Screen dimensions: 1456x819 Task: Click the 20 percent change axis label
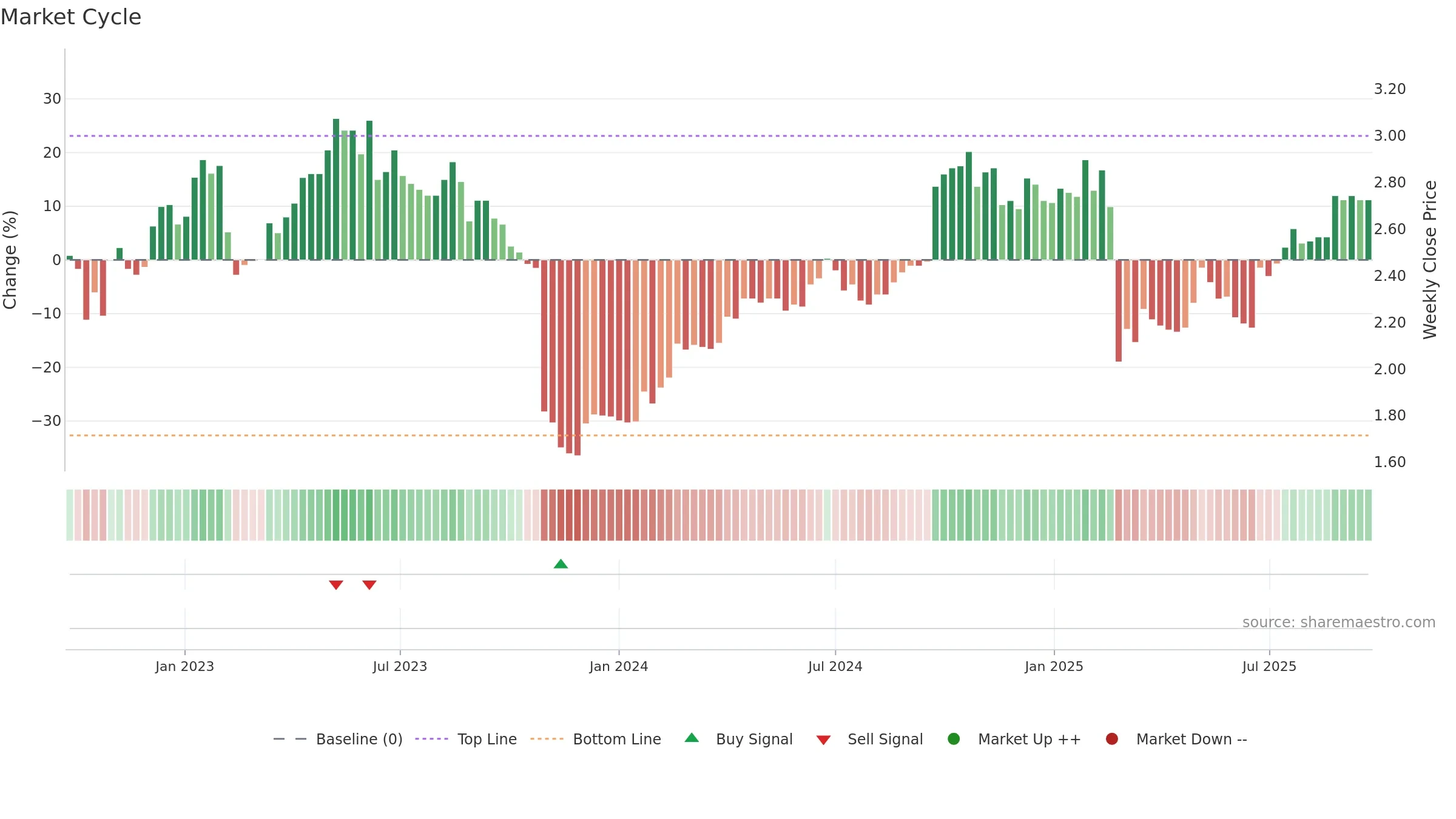(52, 153)
